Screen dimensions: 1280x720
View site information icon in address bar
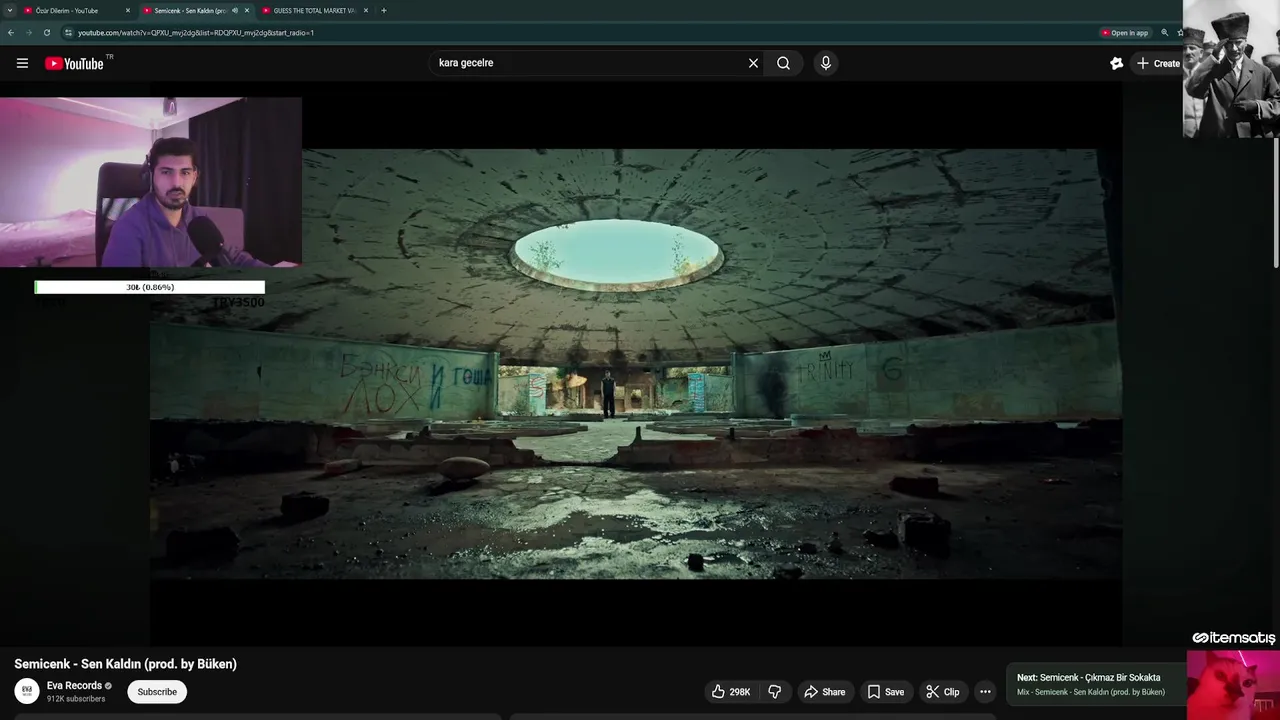(x=68, y=33)
